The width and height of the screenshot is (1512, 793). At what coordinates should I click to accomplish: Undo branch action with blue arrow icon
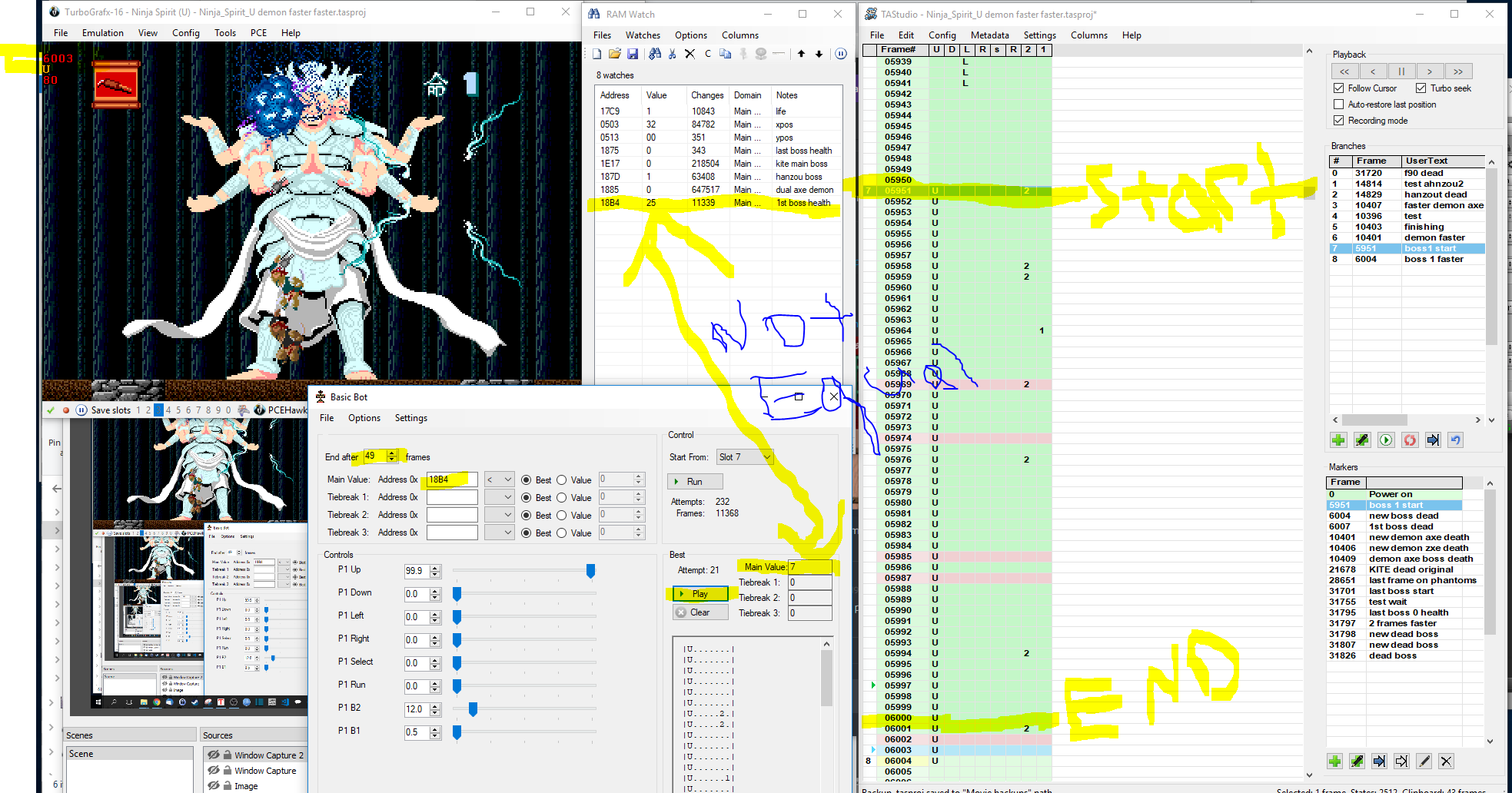pyautogui.click(x=1455, y=440)
